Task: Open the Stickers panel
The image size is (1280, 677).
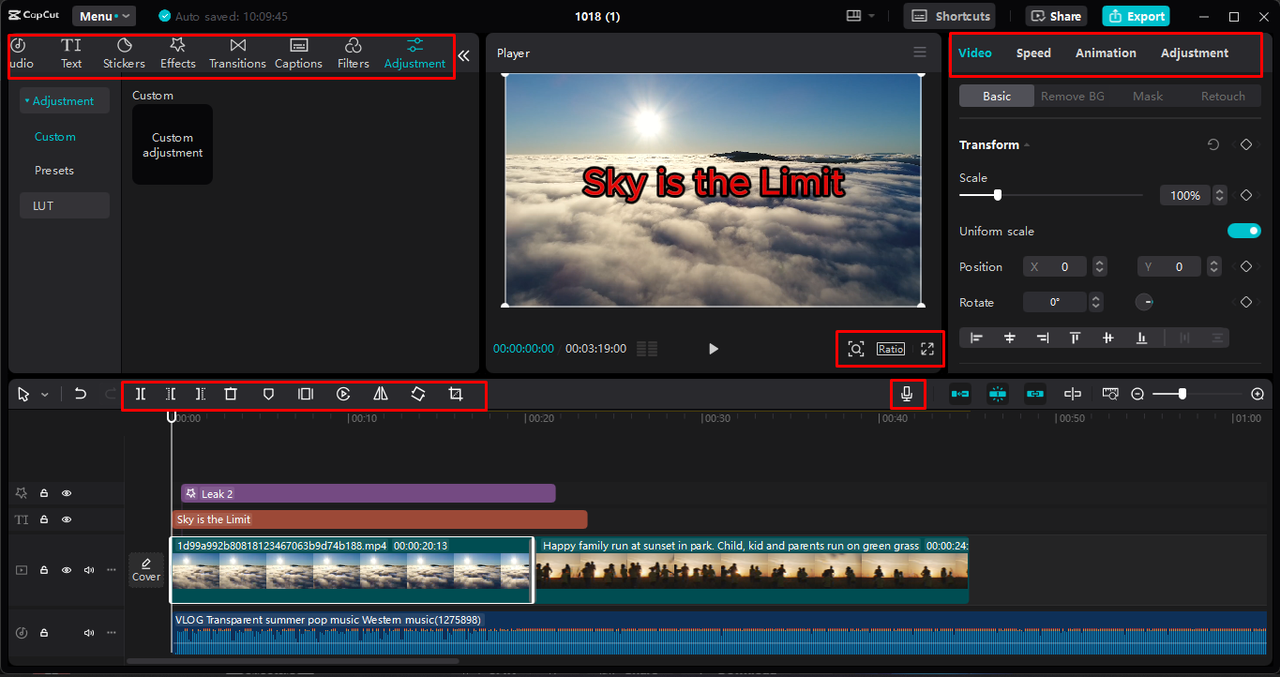Action: coord(124,53)
